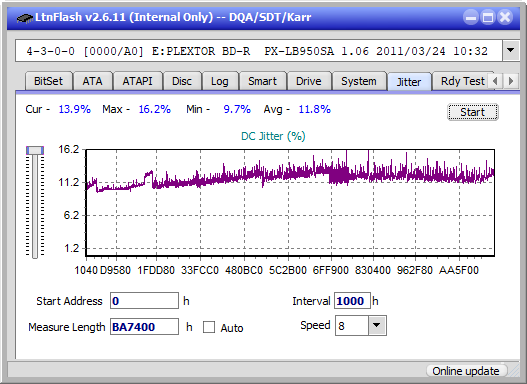The image size is (527, 384).
Task: Click the Online update button
Action: (466, 371)
